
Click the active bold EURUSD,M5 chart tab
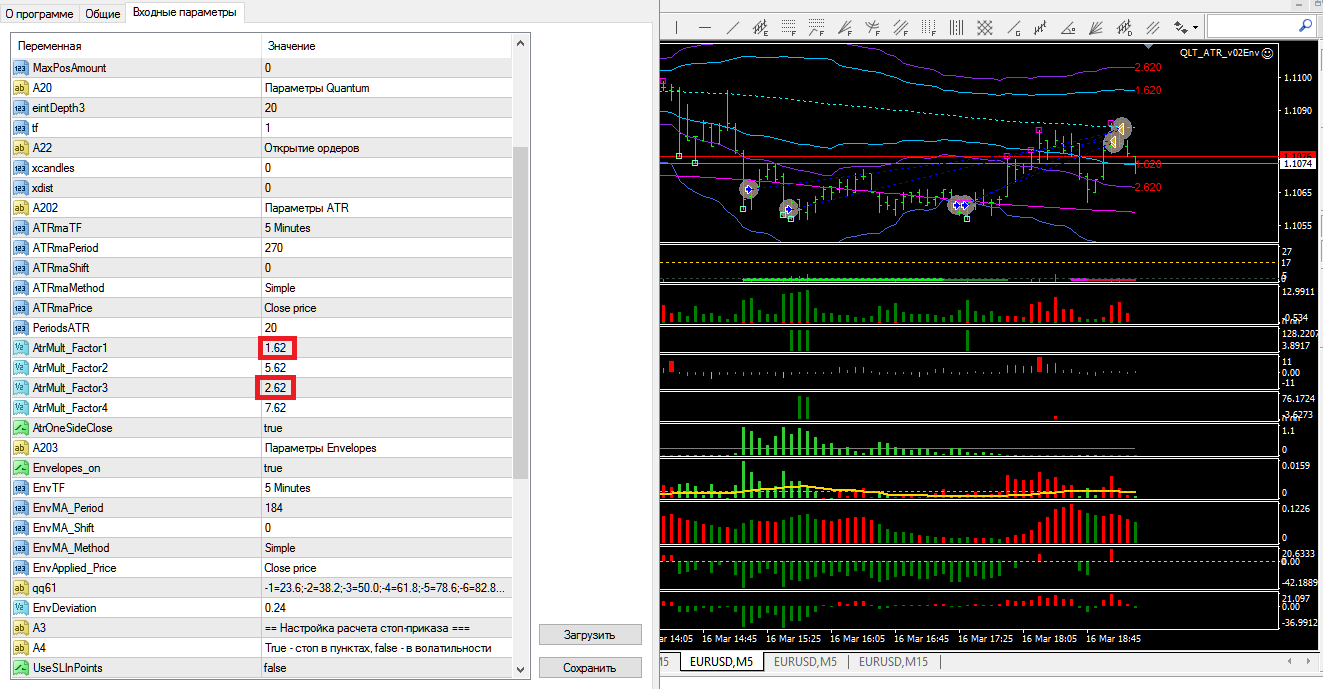722,662
